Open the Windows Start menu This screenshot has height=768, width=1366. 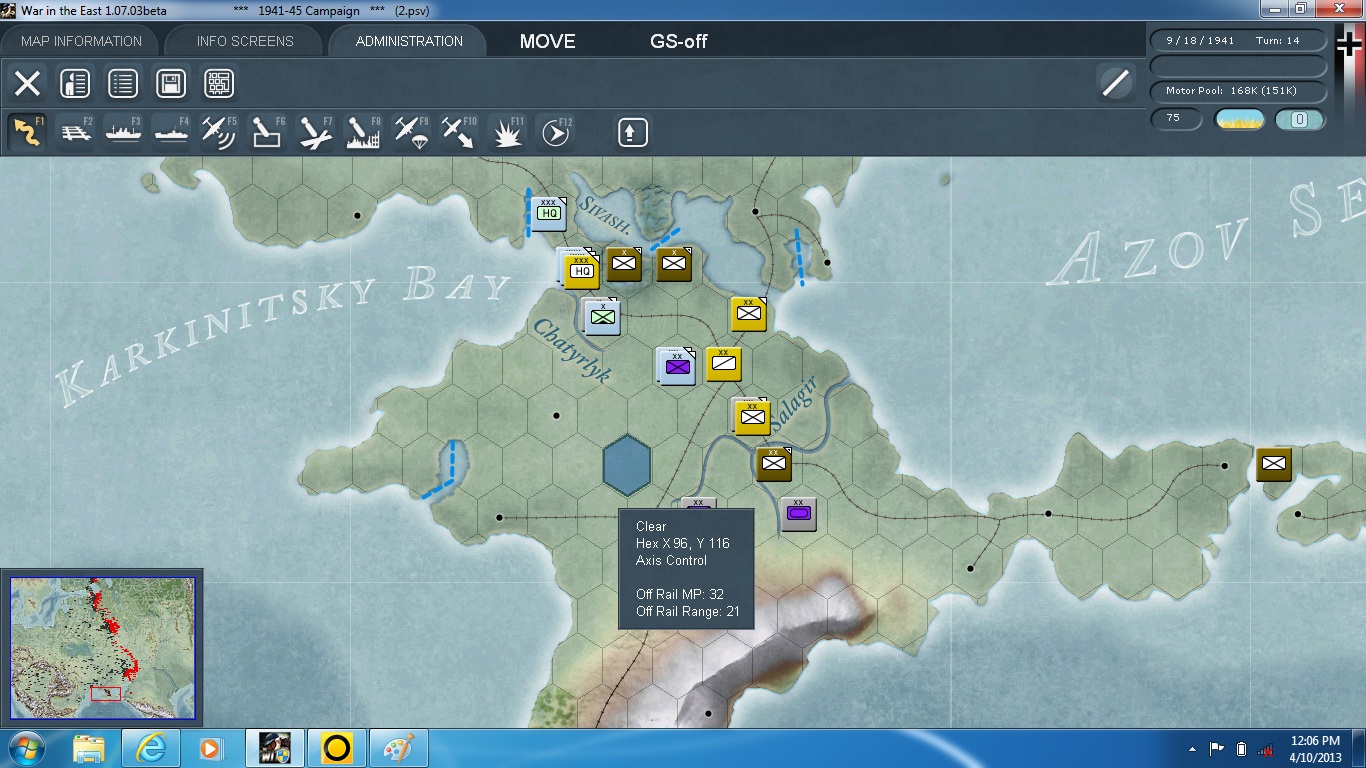click(26, 748)
